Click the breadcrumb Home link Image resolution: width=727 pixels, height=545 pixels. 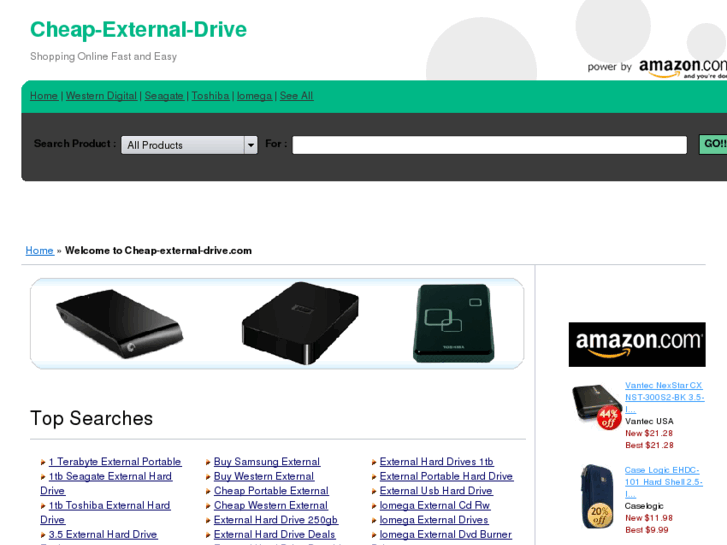[39, 250]
